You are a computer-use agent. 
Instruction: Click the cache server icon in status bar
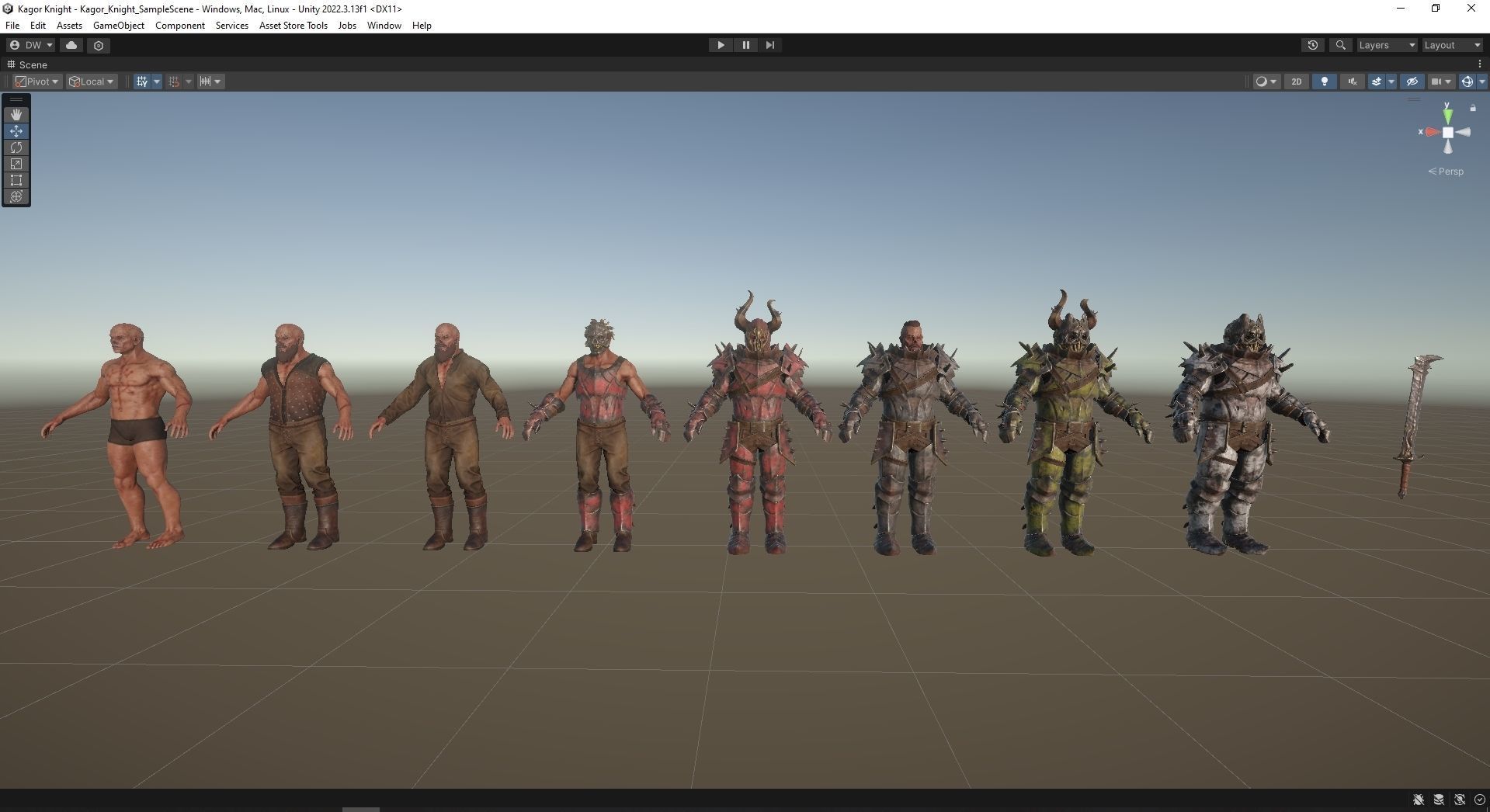(1439, 800)
